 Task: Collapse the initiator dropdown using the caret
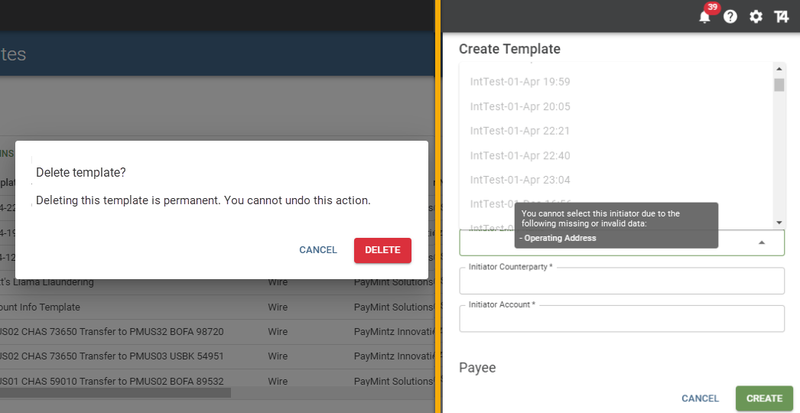(762, 242)
